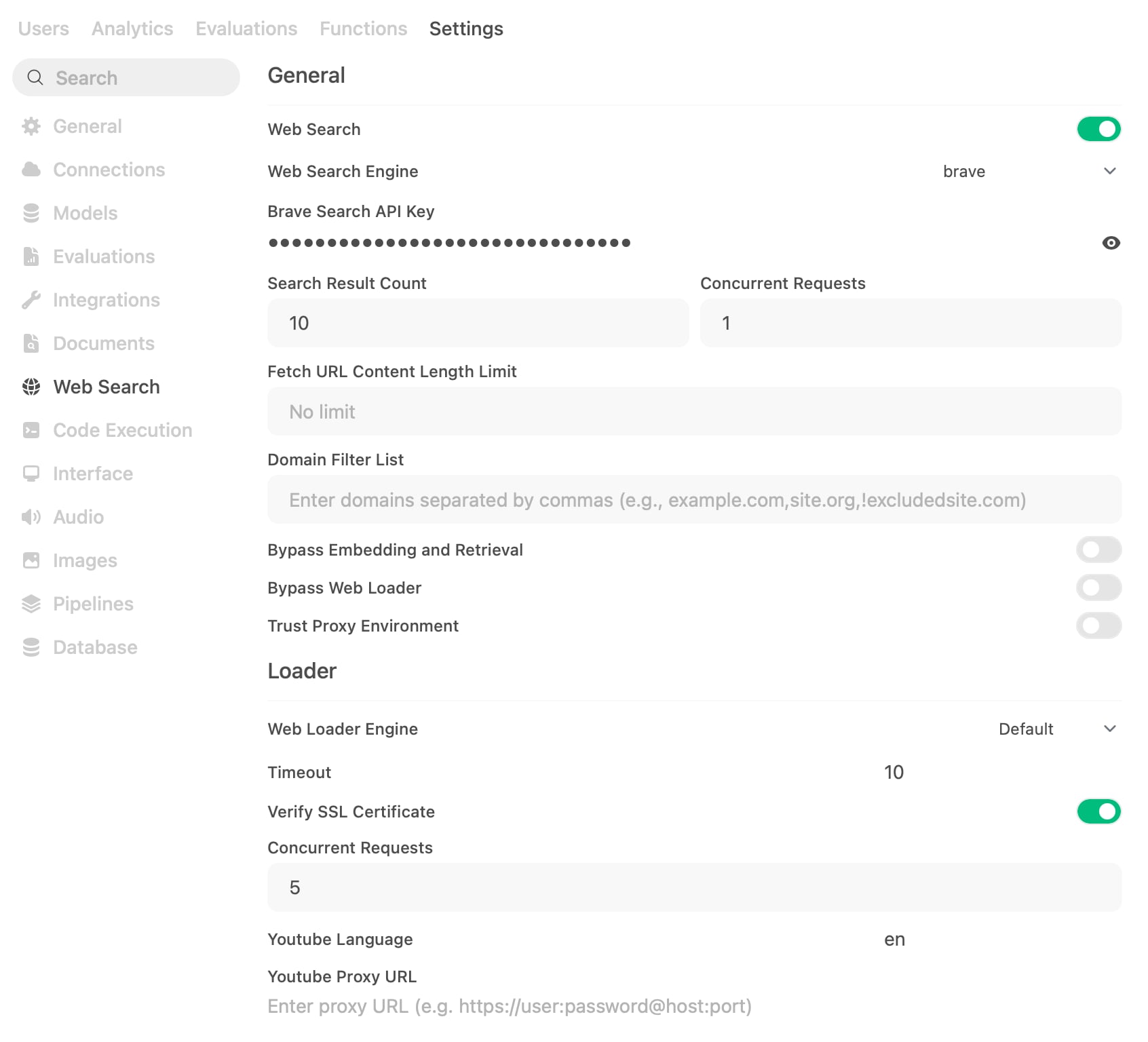Open Documents settings section

tap(104, 343)
